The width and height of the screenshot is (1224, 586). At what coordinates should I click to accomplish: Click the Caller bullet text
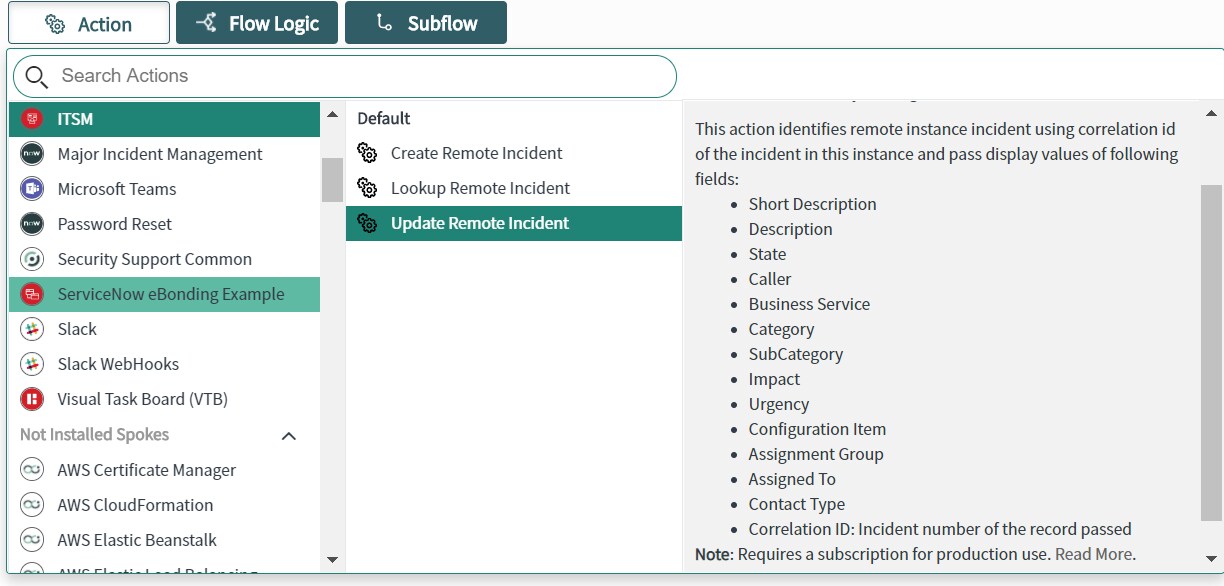coord(770,279)
